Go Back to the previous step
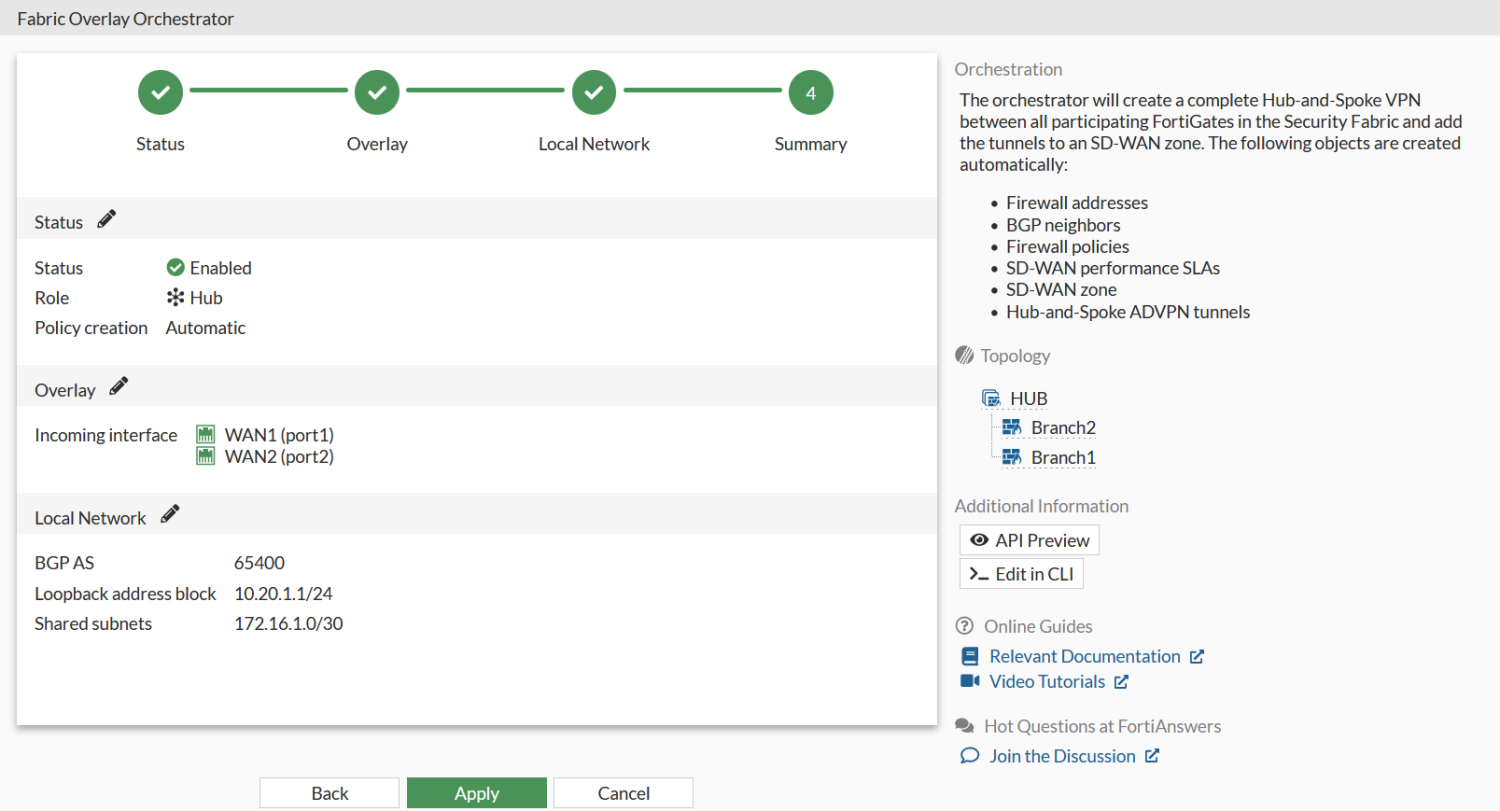 pos(330,793)
